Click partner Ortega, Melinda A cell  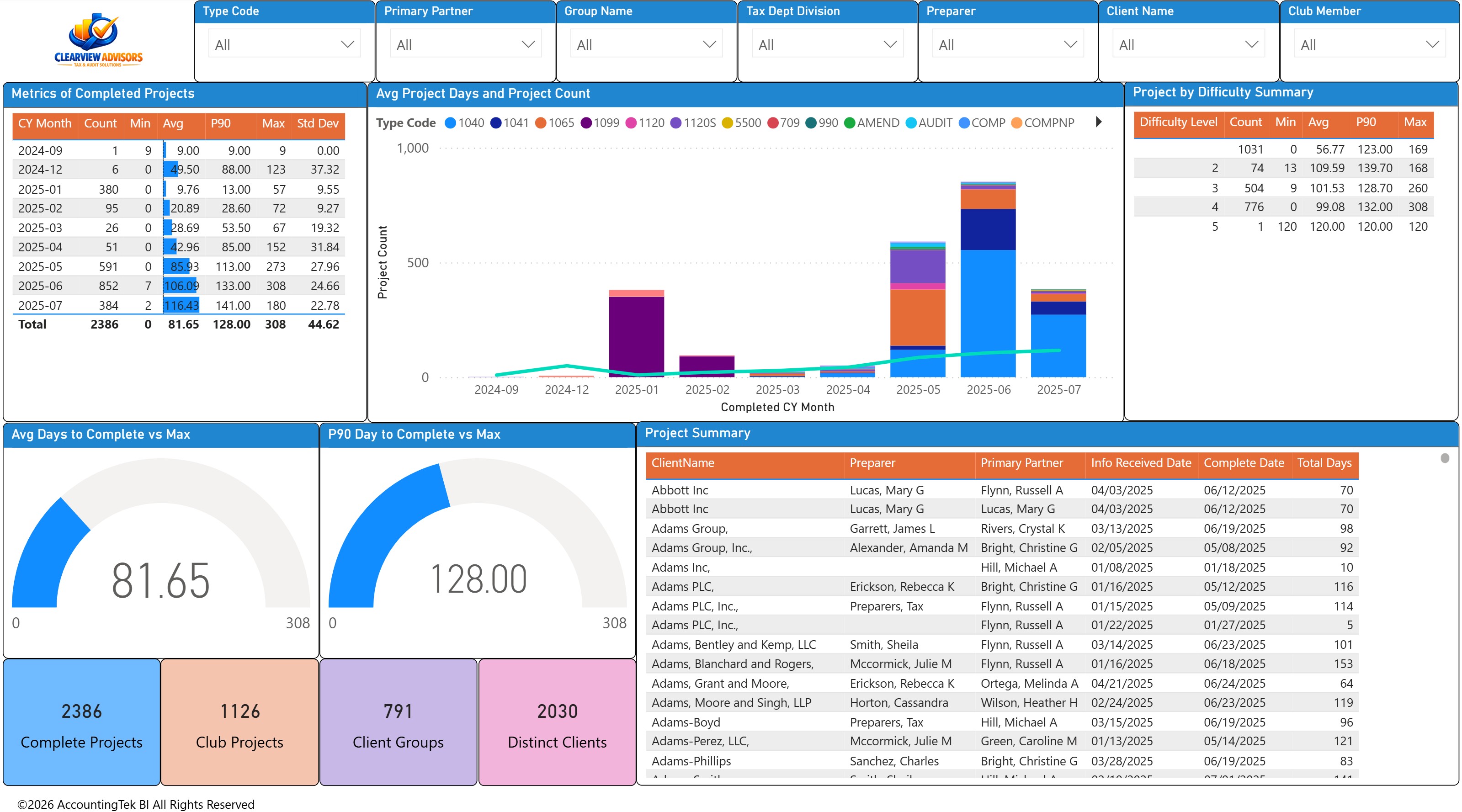coord(1030,684)
